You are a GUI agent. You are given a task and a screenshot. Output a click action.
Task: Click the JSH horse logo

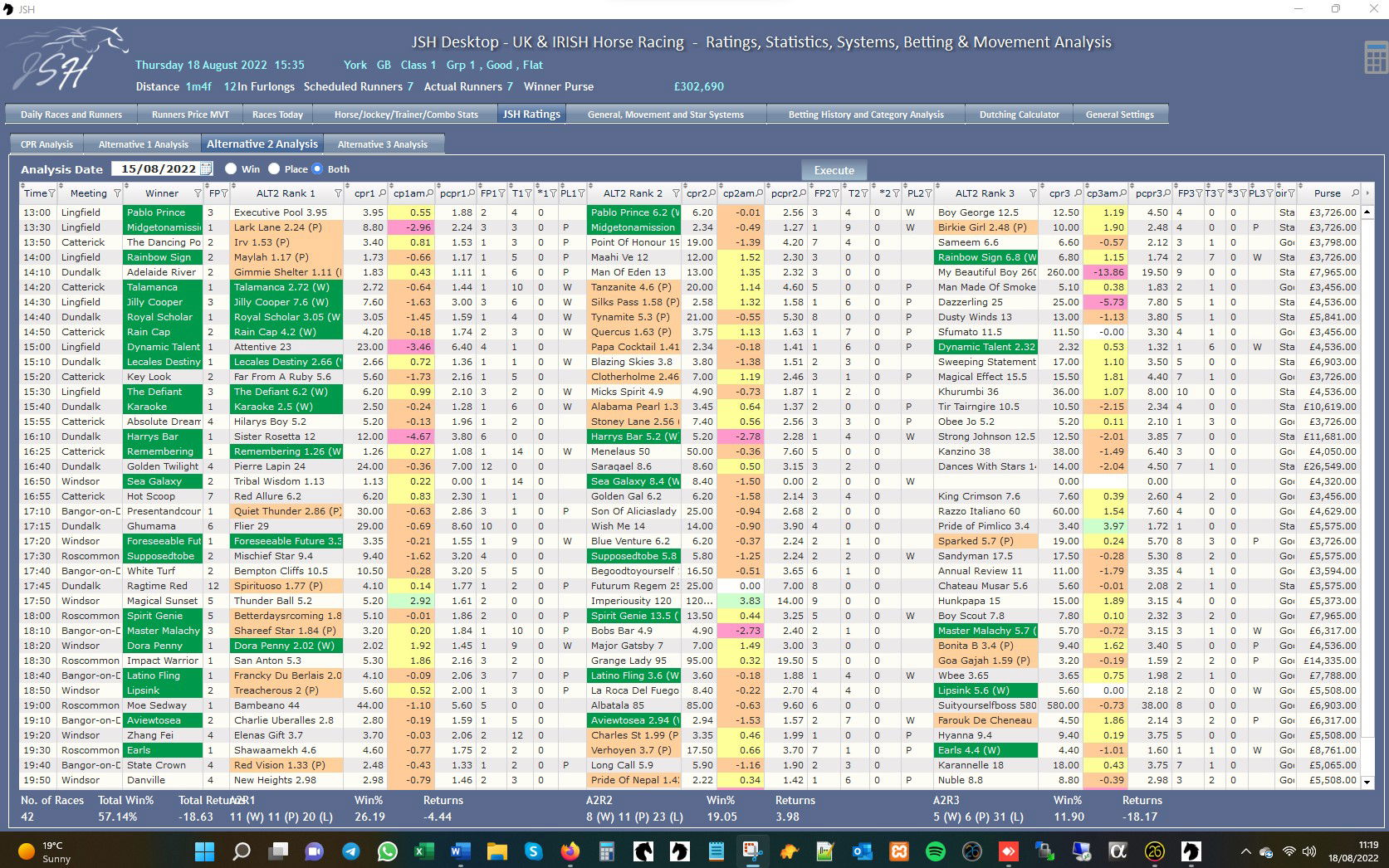[x=70, y=58]
